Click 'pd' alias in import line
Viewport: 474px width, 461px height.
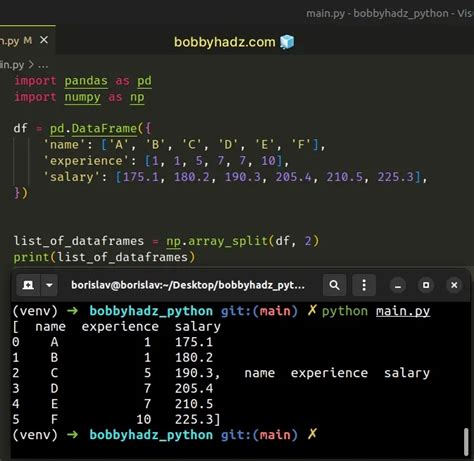(144, 81)
